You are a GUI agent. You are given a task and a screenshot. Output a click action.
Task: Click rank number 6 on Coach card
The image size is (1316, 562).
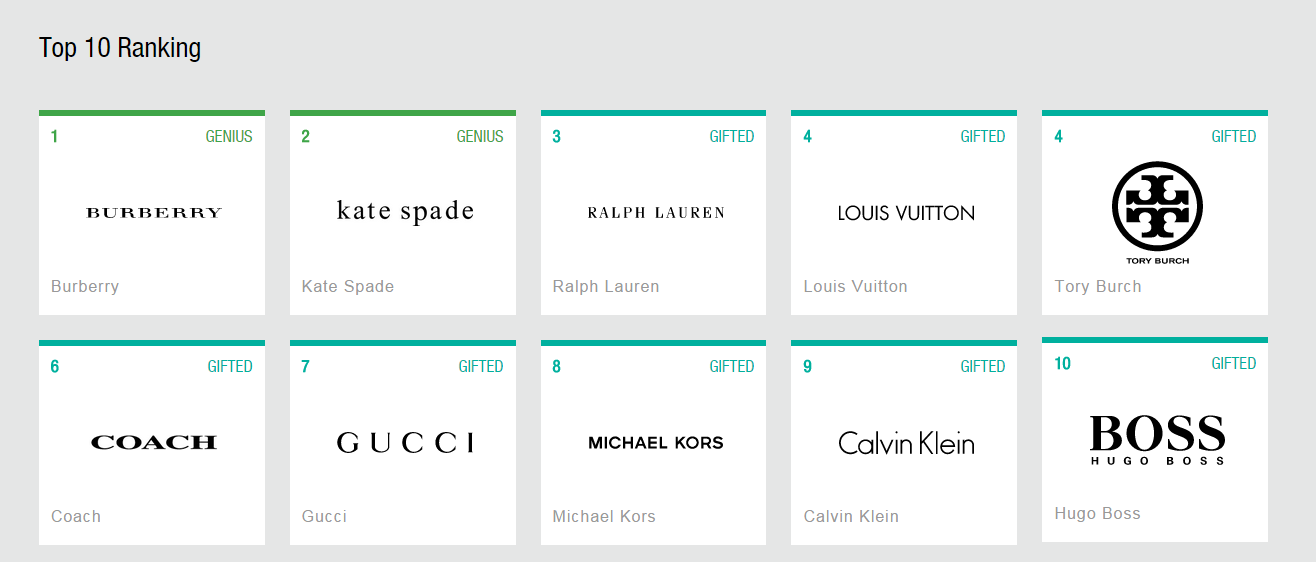point(55,366)
